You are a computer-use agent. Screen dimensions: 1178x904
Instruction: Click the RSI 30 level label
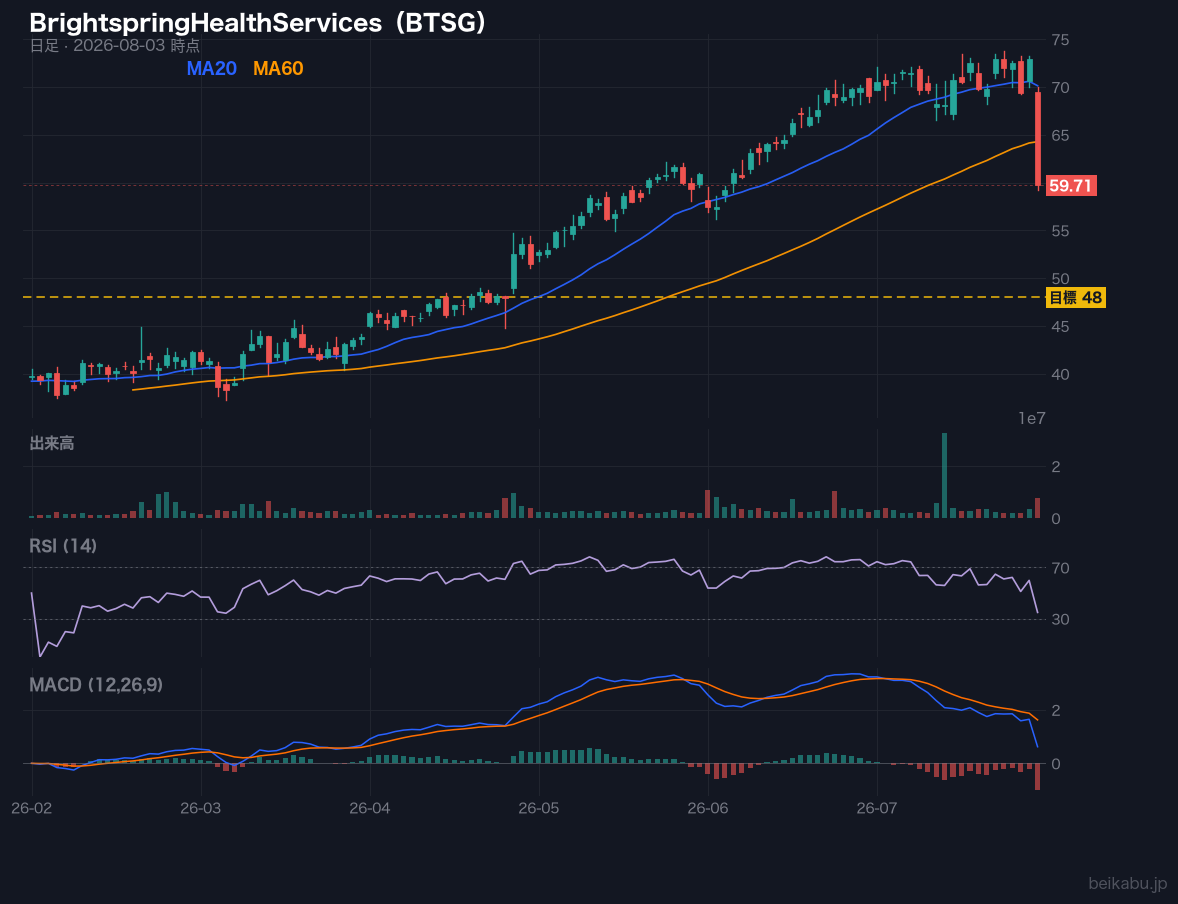tap(1060, 619)
